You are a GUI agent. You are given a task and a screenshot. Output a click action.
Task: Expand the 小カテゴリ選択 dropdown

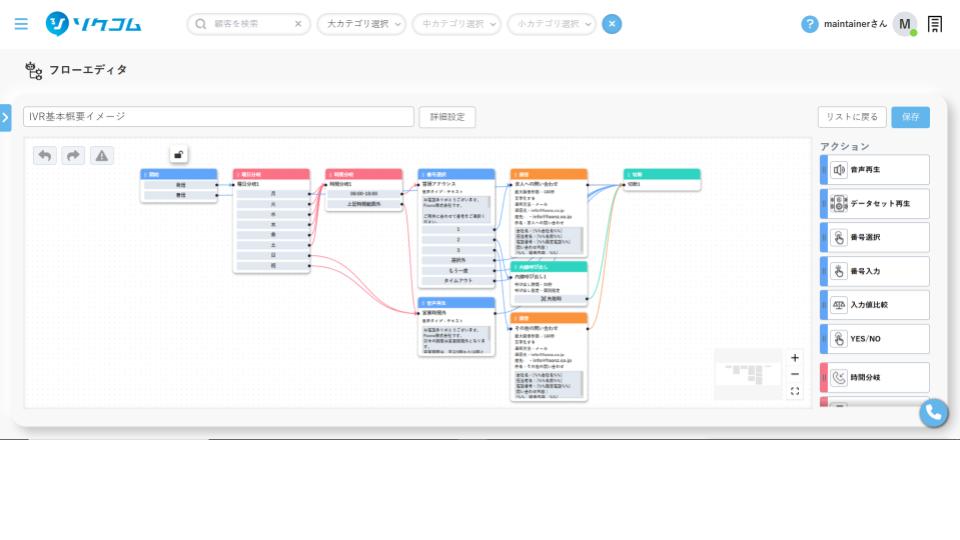point(551,24)
